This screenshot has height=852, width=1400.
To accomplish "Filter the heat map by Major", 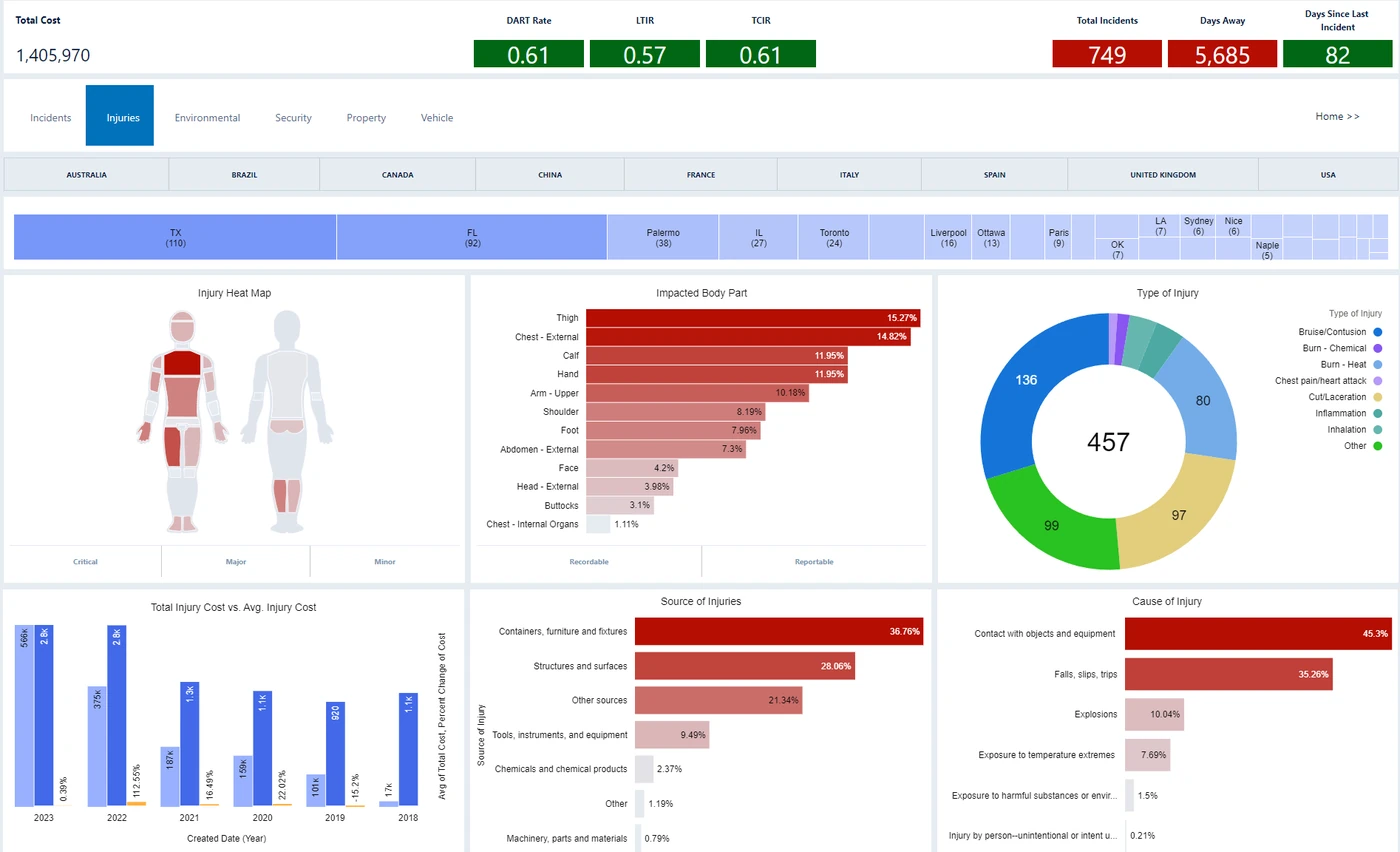I will pyautogui.click(x=236, y=561).
